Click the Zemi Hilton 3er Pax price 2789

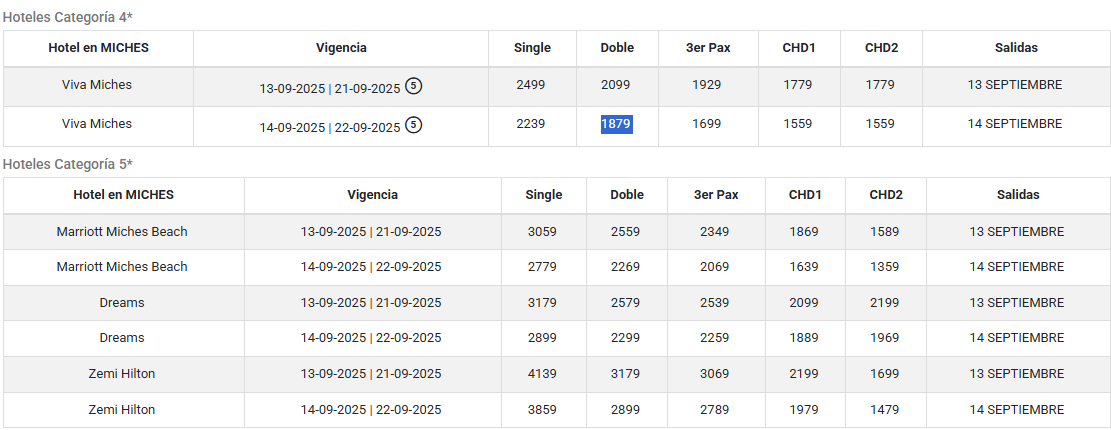point(714,409)
